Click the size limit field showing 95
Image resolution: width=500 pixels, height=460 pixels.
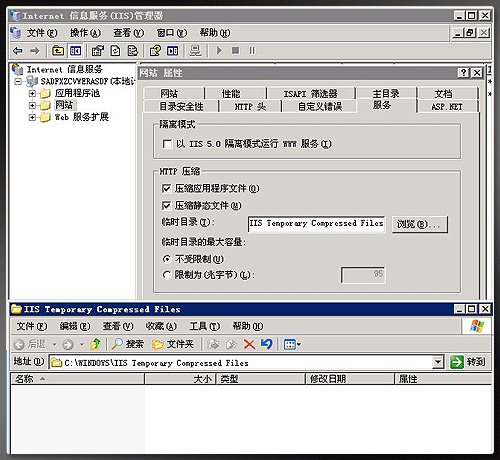pos(363,275)
